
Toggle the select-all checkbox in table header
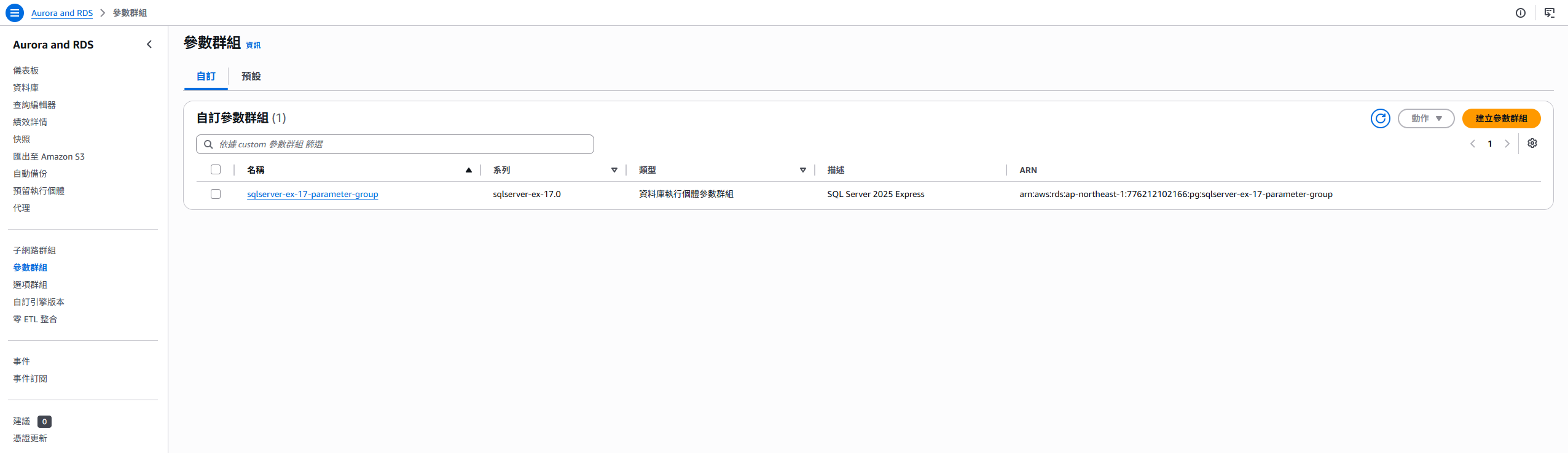216,169
